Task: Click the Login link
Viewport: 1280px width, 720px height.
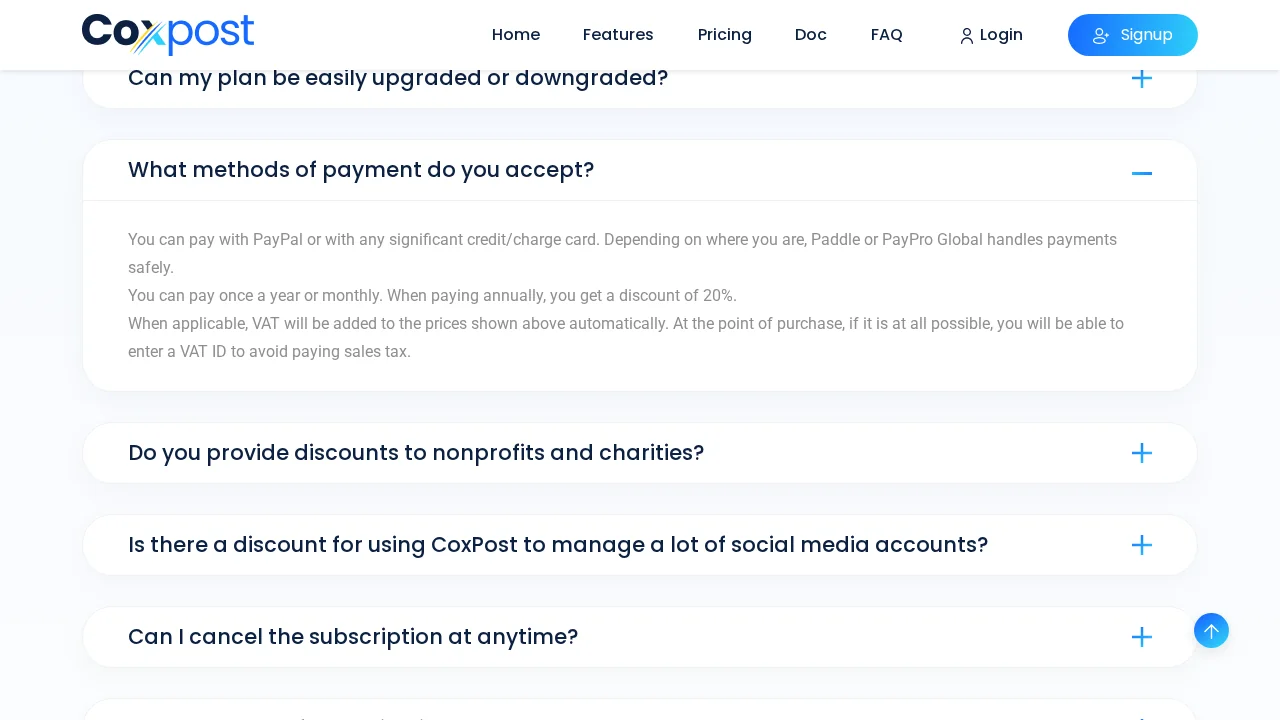Action: click(1000, 35)
